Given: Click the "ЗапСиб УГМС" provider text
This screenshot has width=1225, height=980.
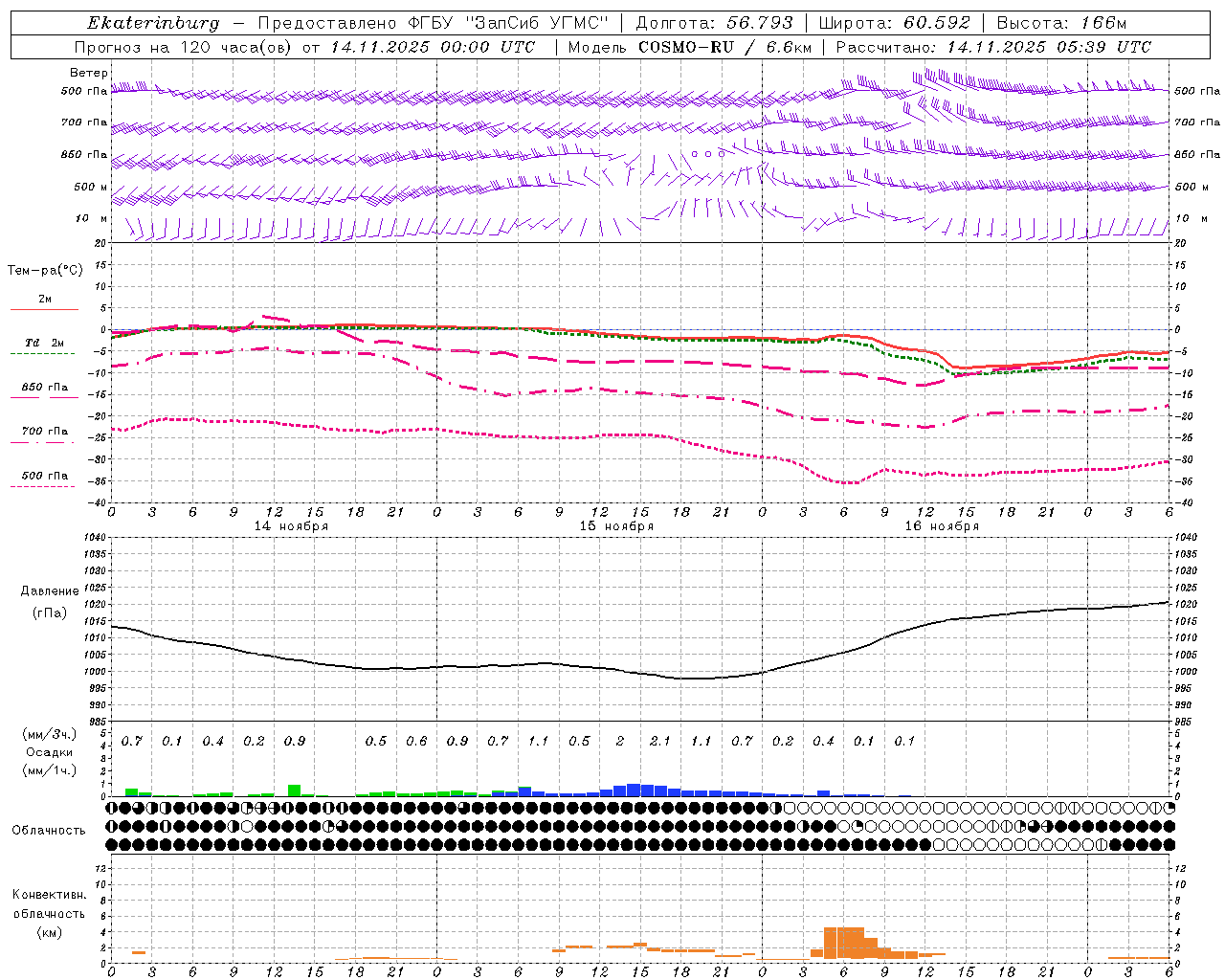Looking at the screenshot, I should (x=537, y=23).
